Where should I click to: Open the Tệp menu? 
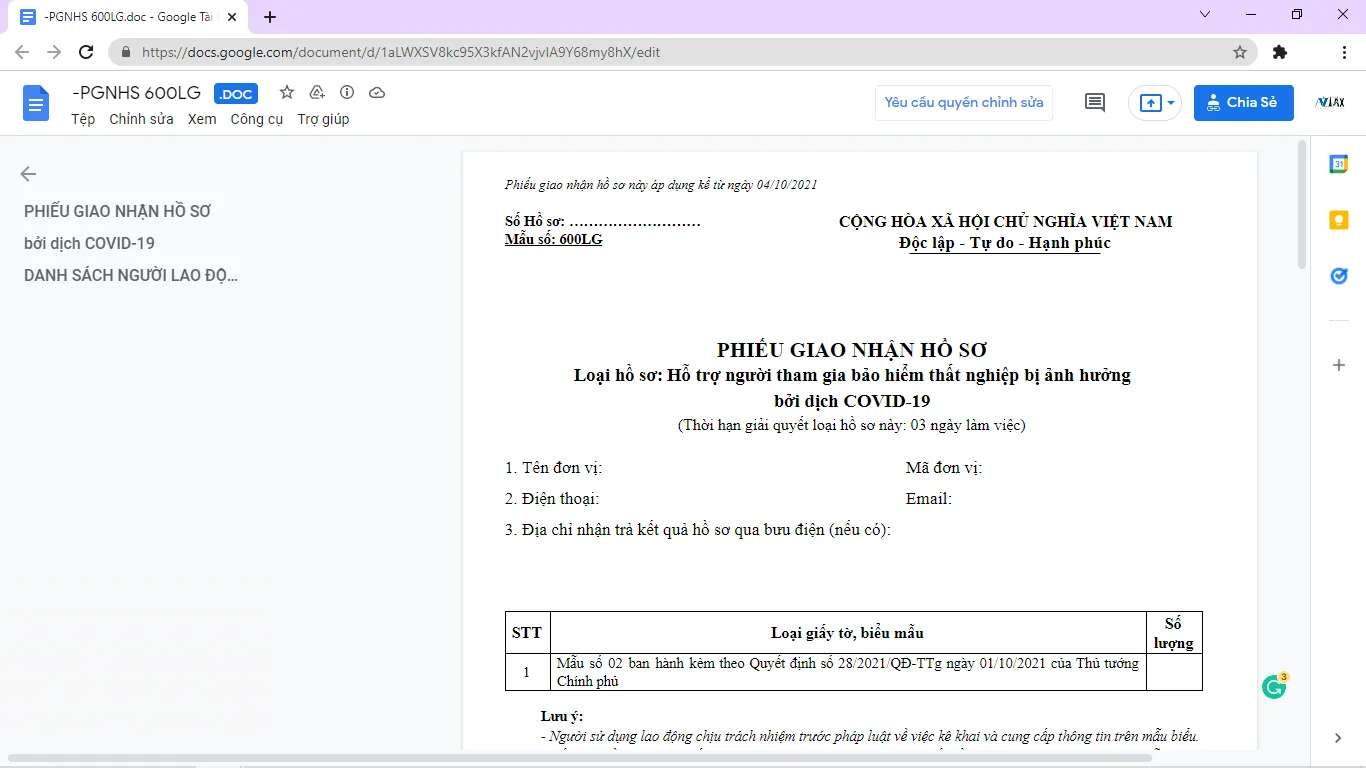point(83,119)
